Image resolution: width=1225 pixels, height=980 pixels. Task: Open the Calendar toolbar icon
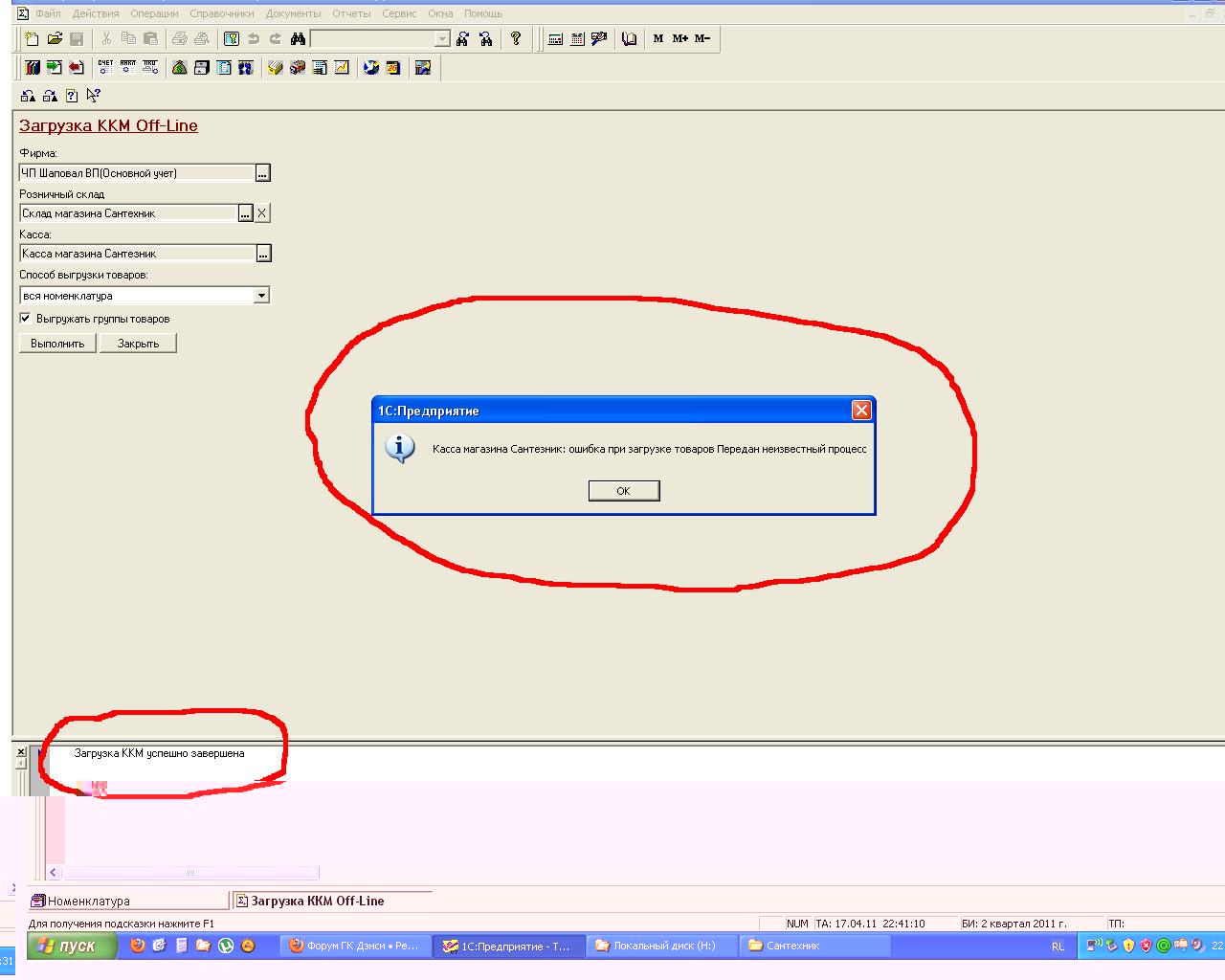[577, 39]
